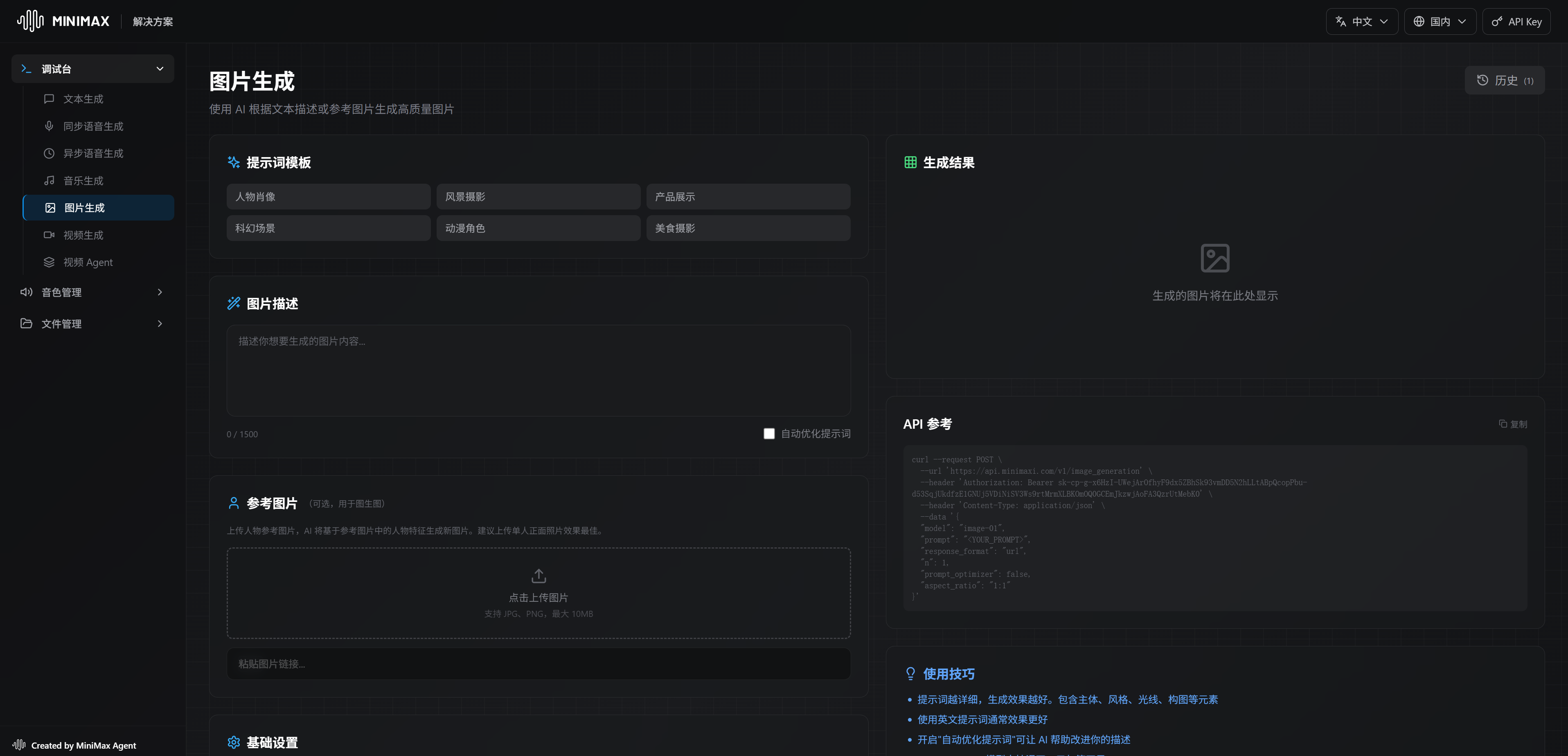This screenshot has height=756, width=1568.
Task: Expand the 文件管理 section arrow
Action: pyautogui.click(x=160, y=323)
